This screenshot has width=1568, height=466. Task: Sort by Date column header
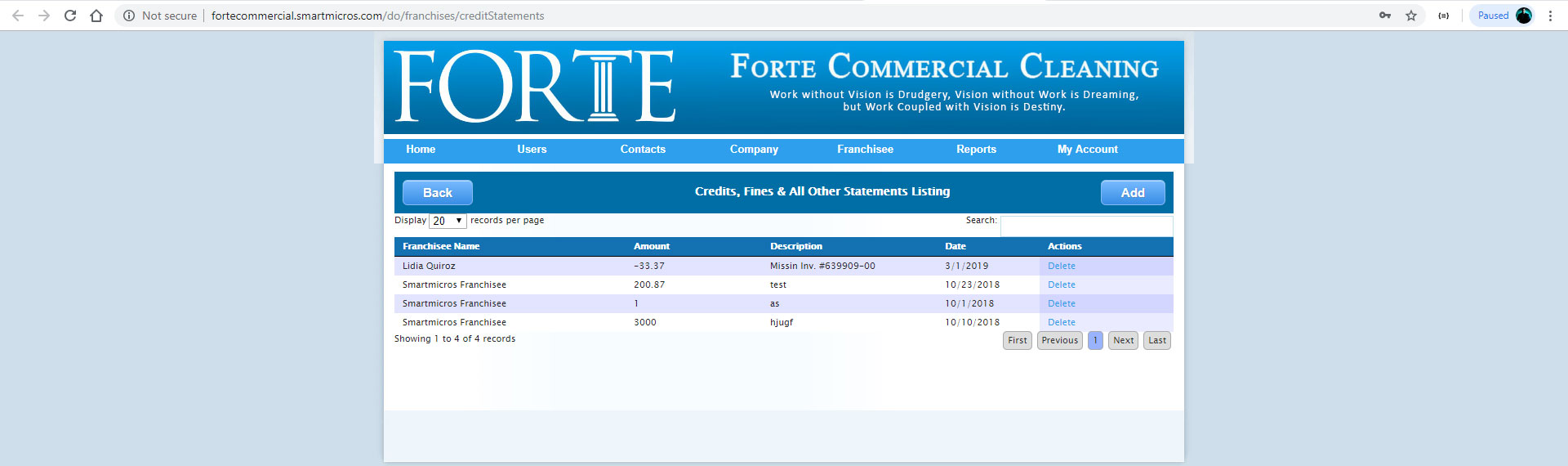click(955, 246)
